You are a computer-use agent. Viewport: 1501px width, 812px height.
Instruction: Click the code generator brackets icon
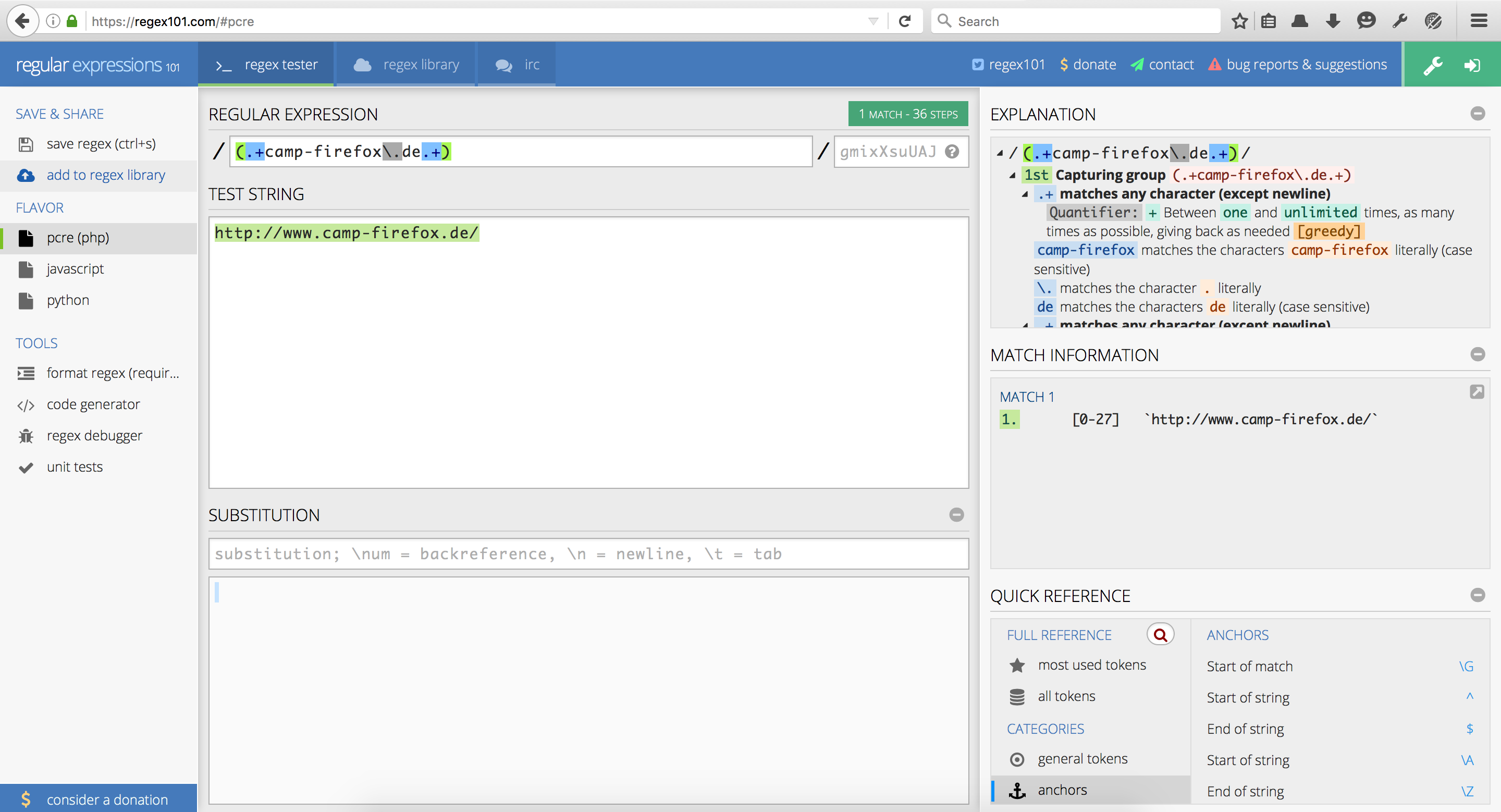point(26,405)
